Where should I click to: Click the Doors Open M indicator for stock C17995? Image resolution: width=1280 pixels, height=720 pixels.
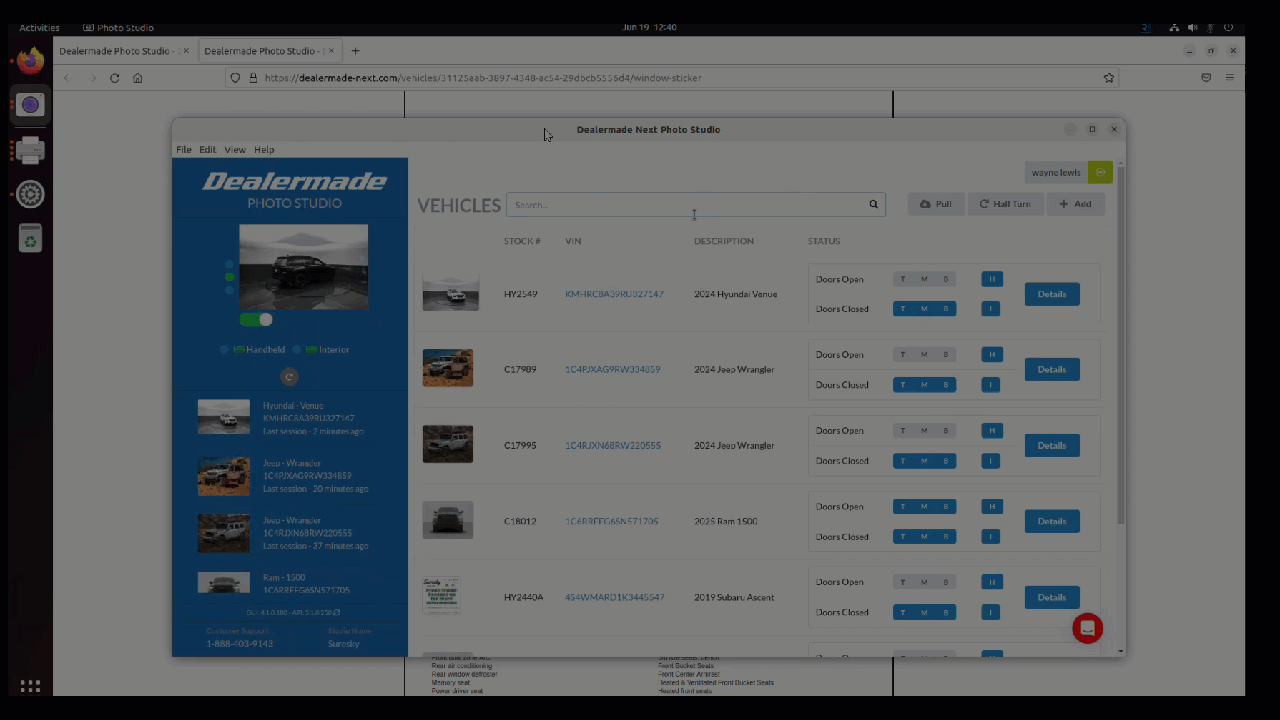click(x=924, y=430)
